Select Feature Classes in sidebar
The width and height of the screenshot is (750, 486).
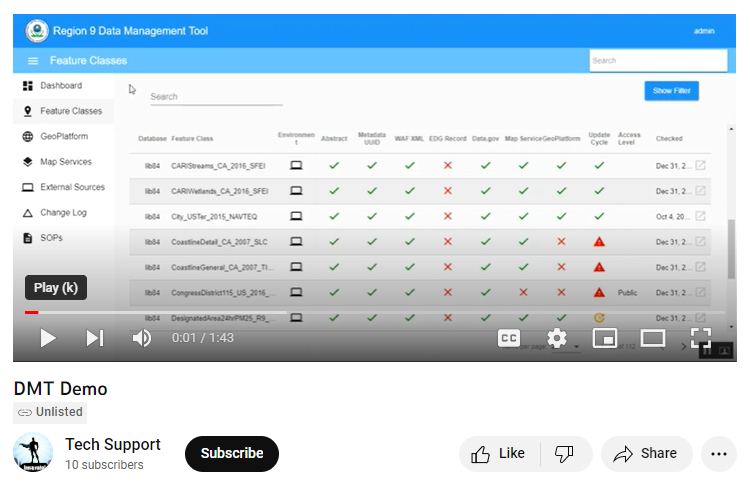63,111
